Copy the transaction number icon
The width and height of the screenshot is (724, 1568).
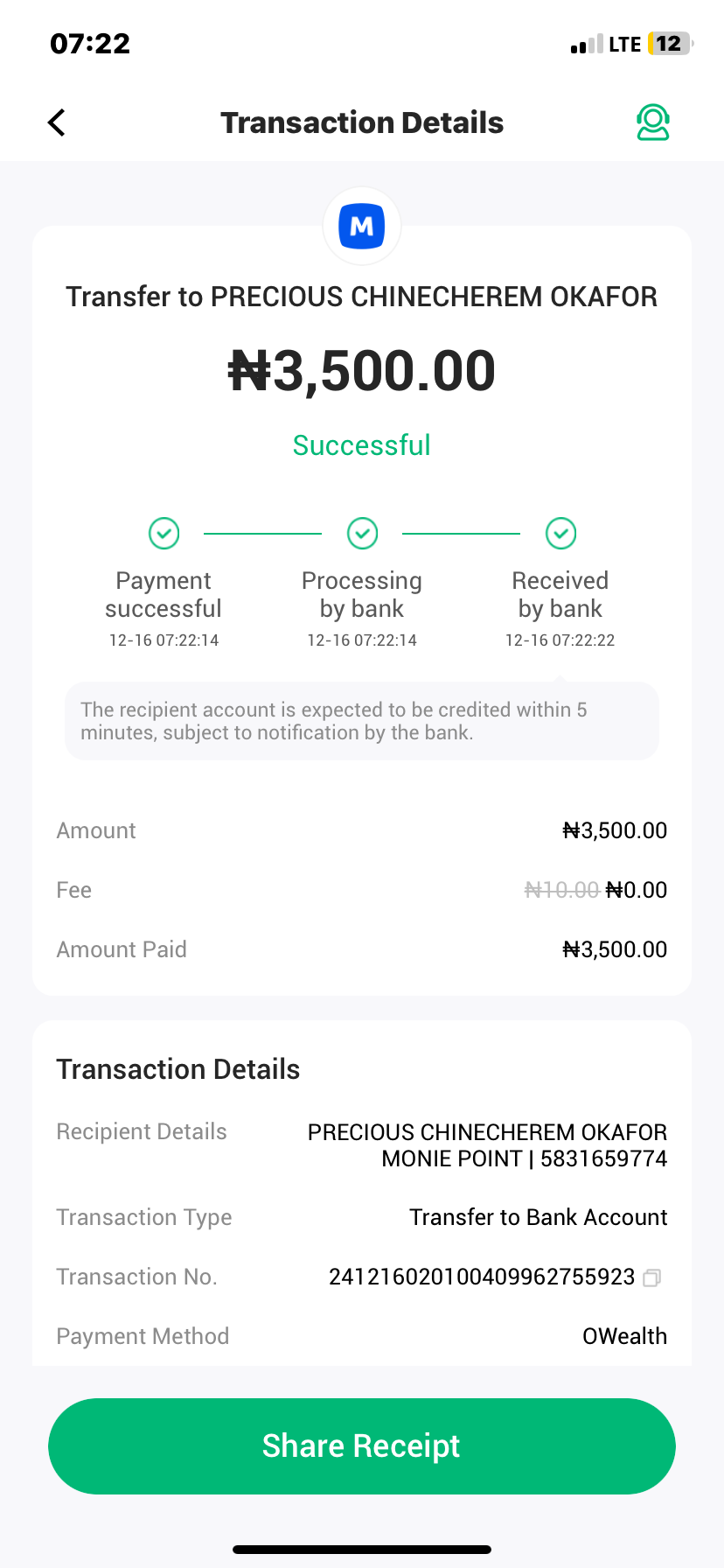coord(651,1278)
